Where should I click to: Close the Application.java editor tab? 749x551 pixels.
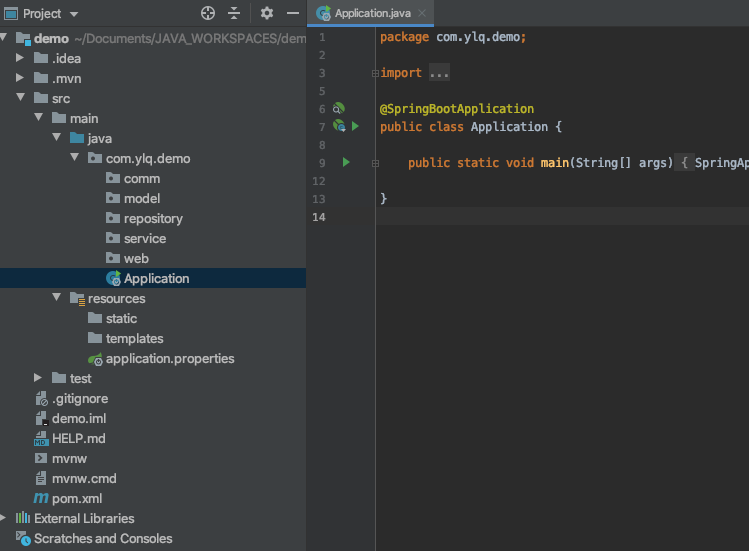point(419,13)
